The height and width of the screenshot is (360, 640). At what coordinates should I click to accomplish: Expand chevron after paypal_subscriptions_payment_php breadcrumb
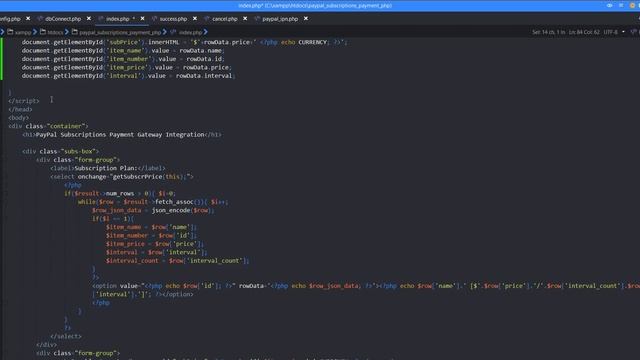pos(164,32)
